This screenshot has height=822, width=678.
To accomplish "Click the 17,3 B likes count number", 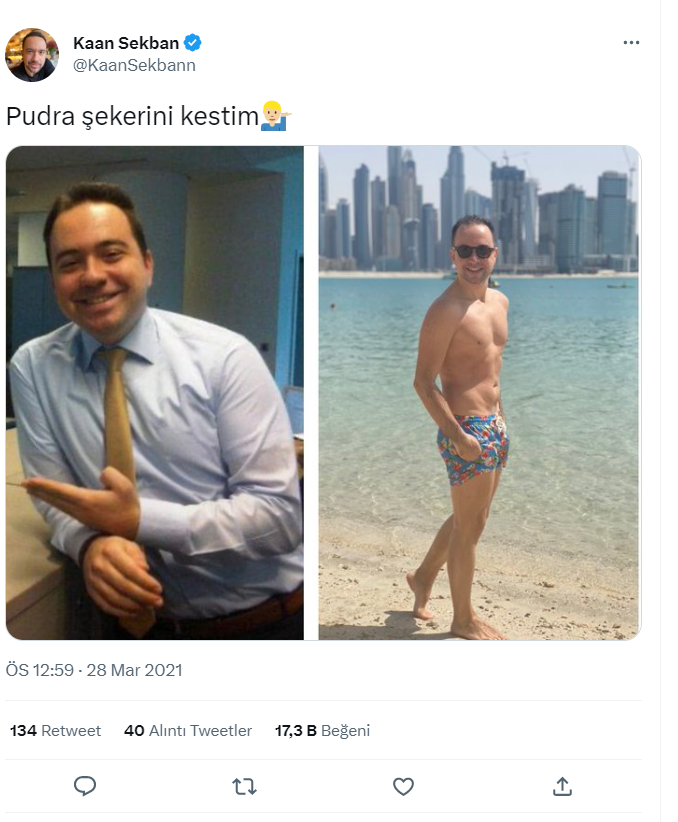I will pyautogui.click(x=296, y=730).
